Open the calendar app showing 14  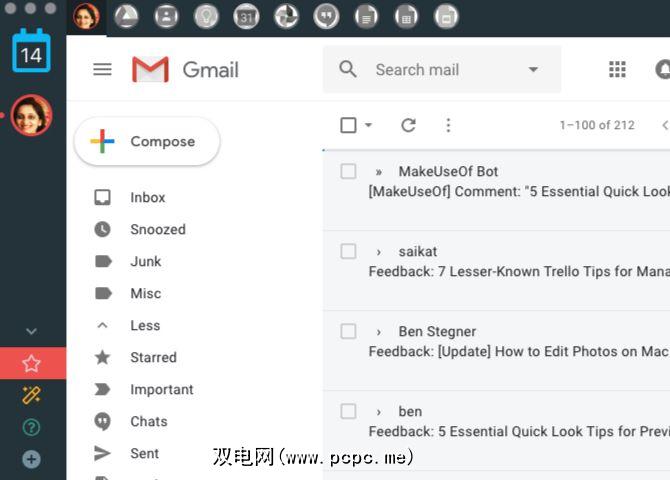31,50
